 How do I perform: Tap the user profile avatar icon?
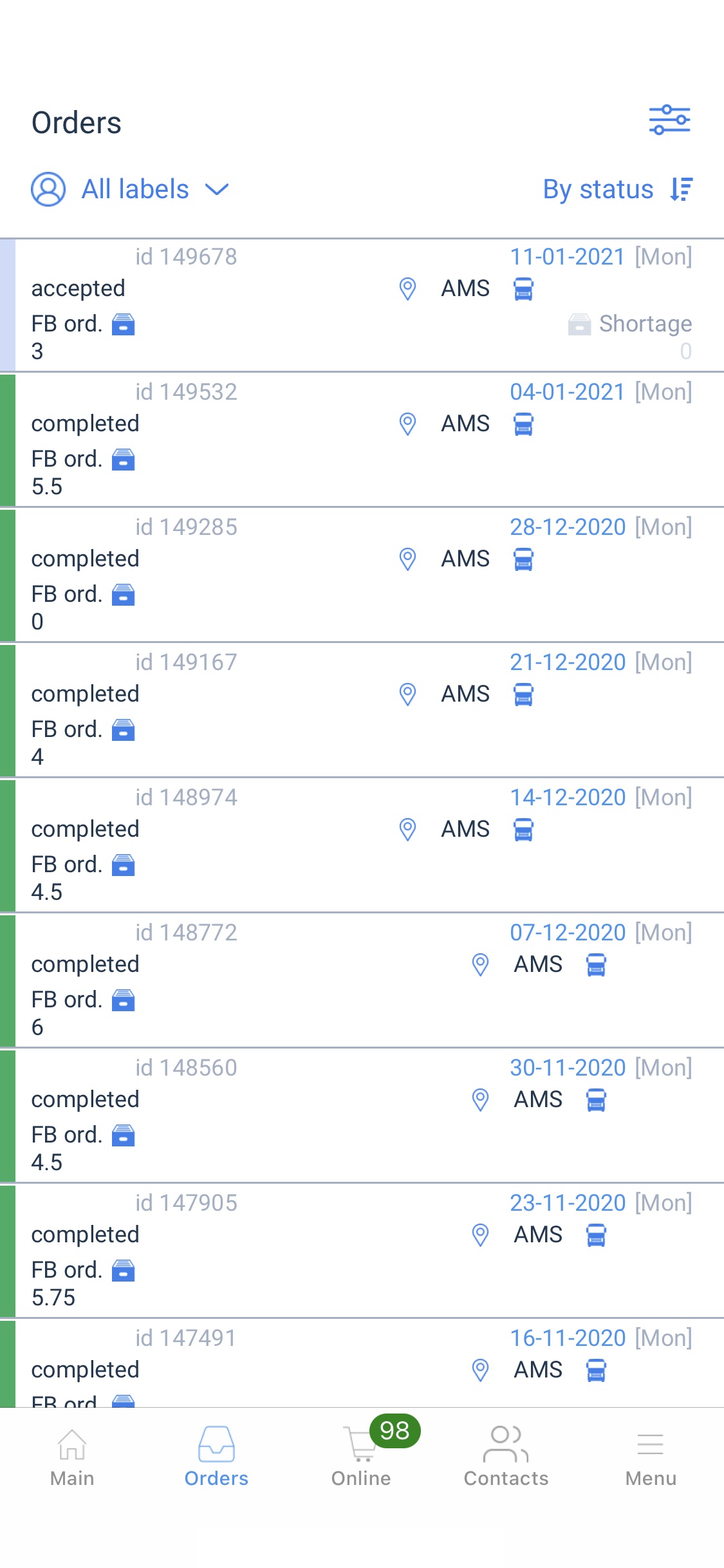[48, 189]
